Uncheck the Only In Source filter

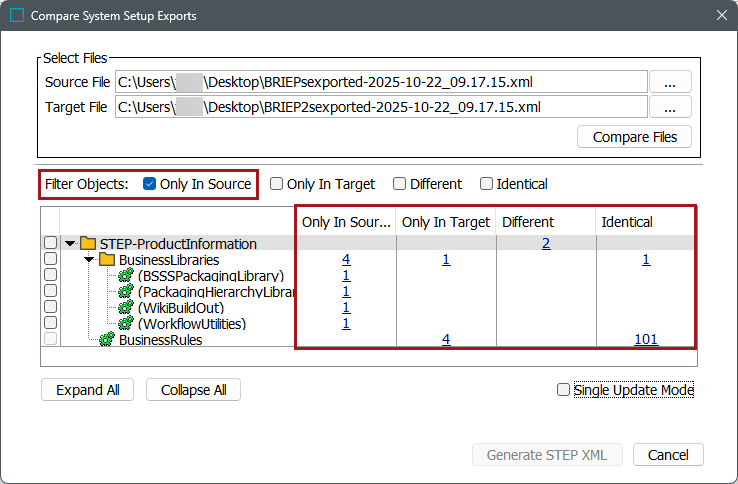[150, 184]
